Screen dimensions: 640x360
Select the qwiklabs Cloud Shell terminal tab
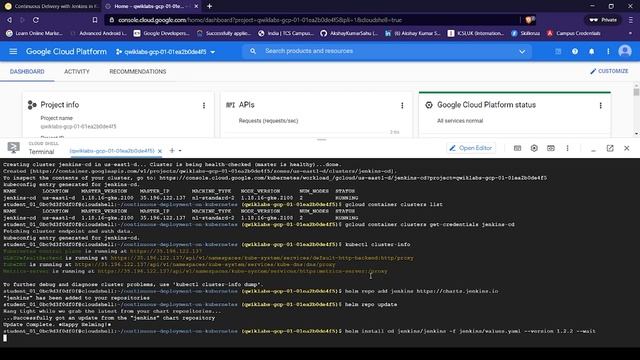(x=112, y=151)
